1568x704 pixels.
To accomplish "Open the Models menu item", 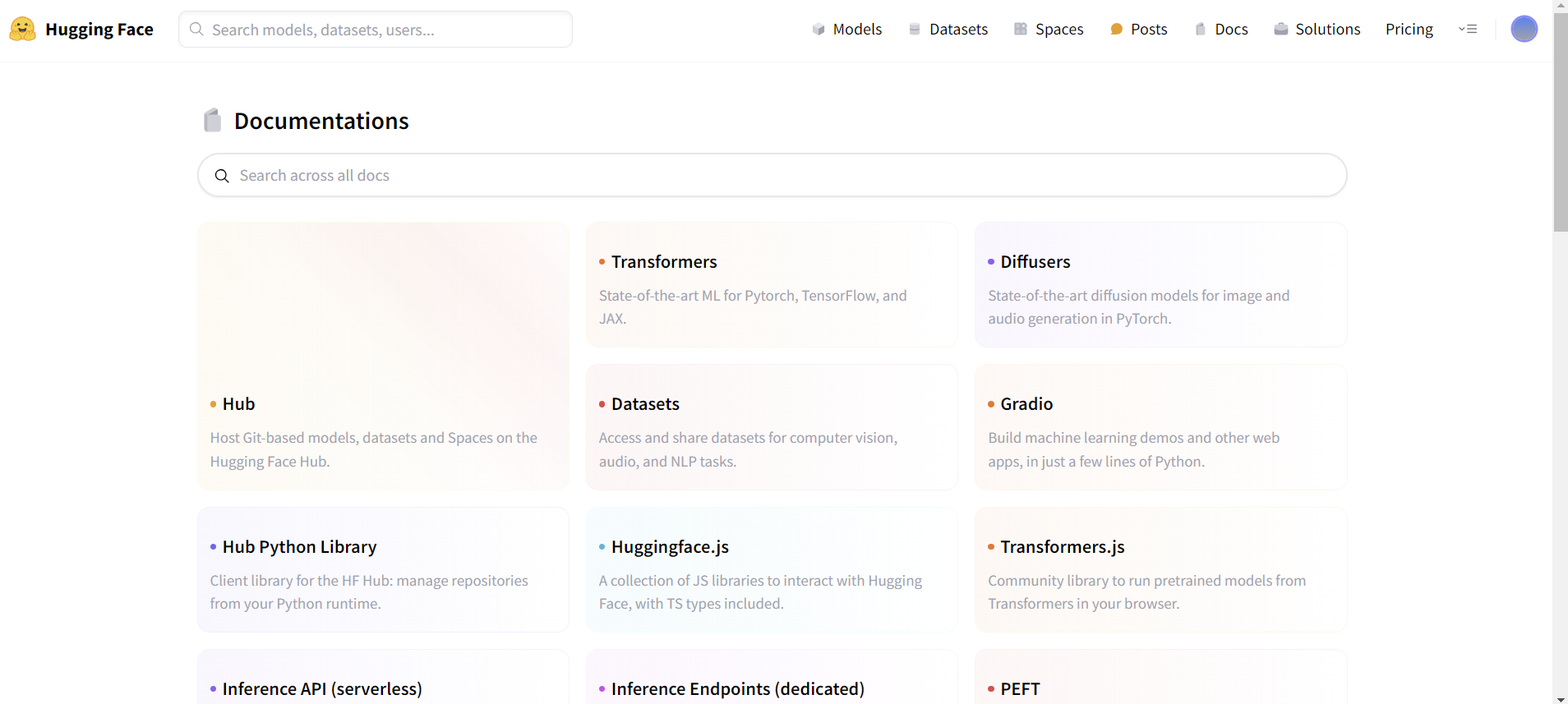I will pyautogui.click(x=847, y=30).
